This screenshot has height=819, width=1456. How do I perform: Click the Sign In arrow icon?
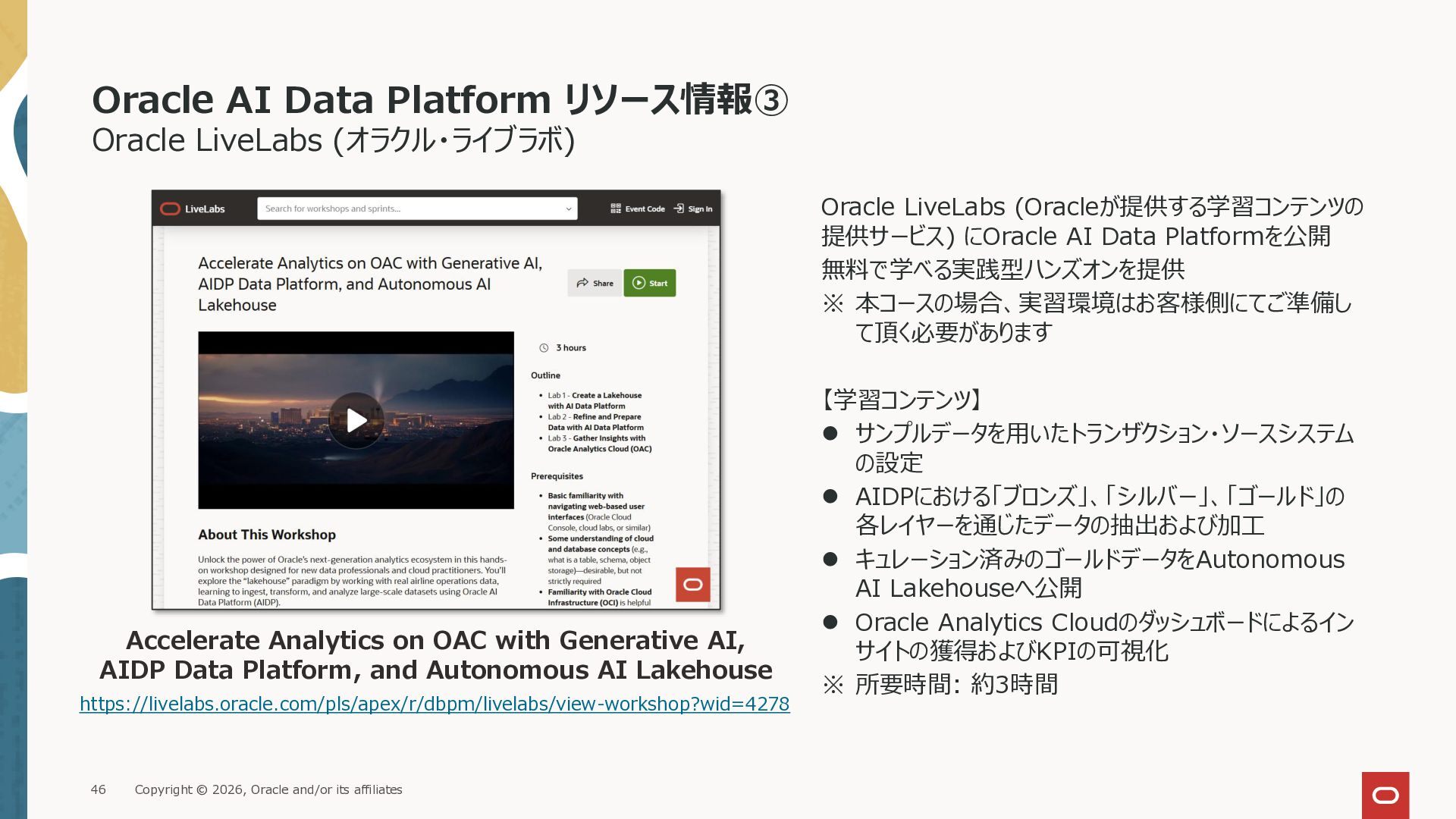tap(679, 209)
